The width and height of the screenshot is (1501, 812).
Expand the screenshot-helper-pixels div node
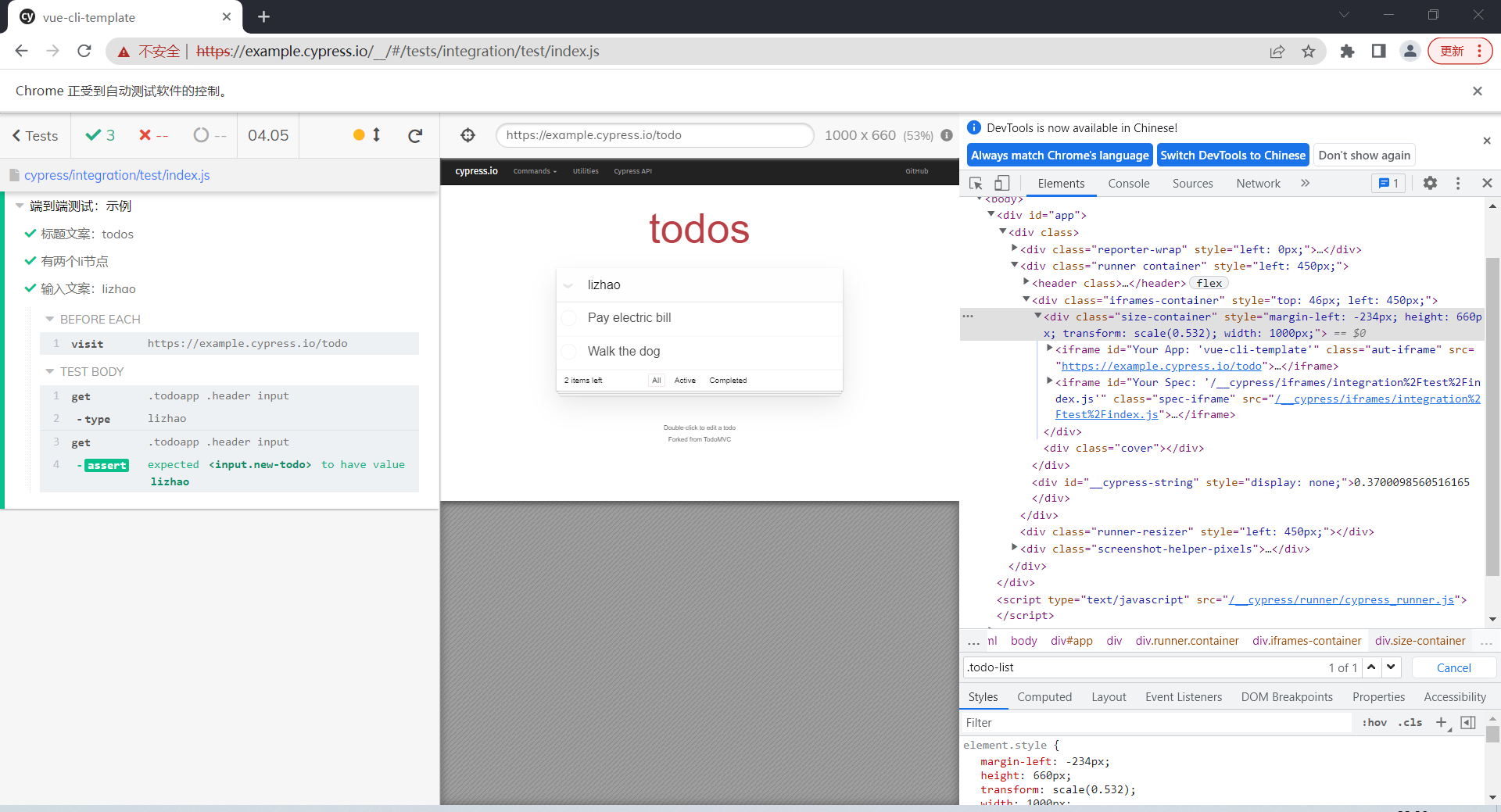pyautogui.click(x=1015, y=548)
